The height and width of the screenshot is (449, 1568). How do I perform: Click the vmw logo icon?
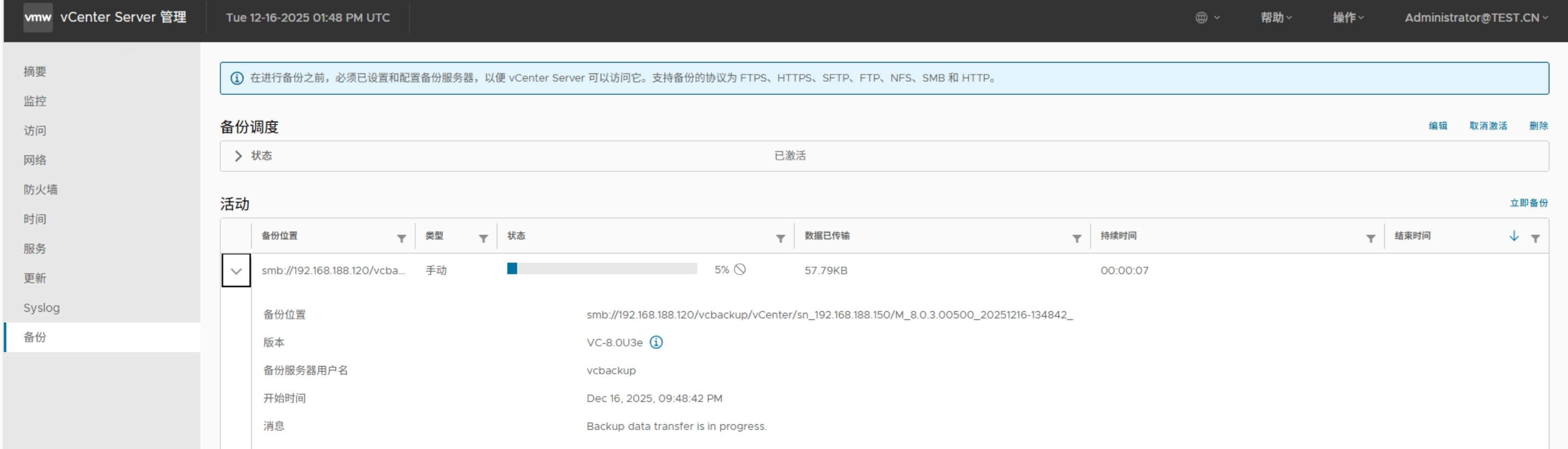coord(38,18)
